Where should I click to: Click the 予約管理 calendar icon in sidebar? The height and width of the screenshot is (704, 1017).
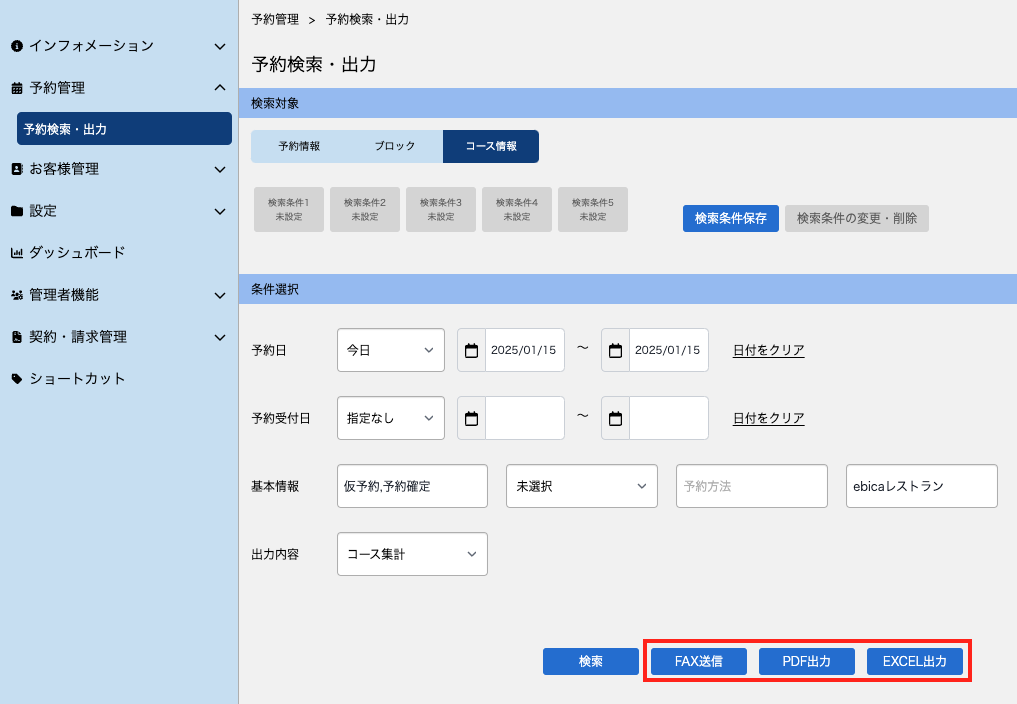[17, 88]
